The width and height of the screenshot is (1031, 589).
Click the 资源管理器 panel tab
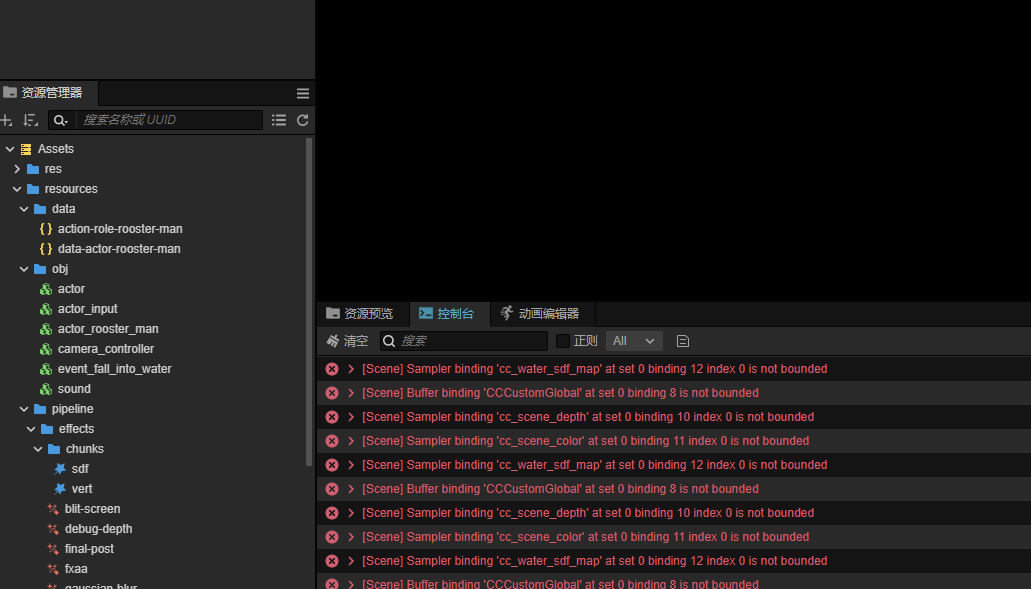pyautogui.click(x=49, y=93)
